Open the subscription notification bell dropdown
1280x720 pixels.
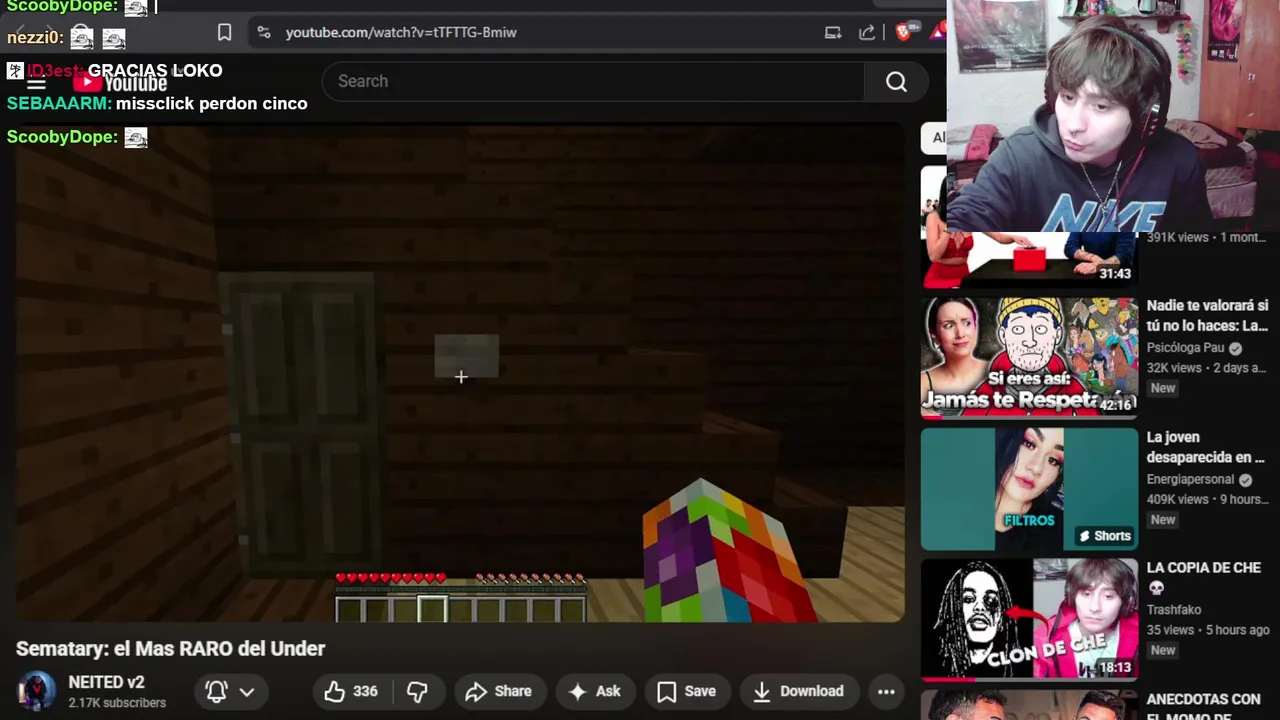pos(230,691)
